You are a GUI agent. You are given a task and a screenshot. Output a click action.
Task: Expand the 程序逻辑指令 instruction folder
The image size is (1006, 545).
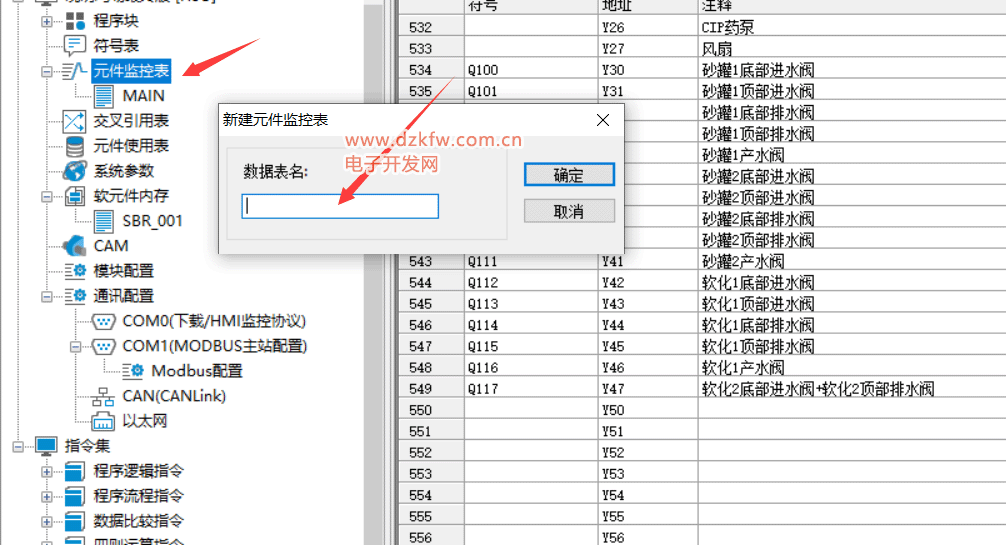47,471
